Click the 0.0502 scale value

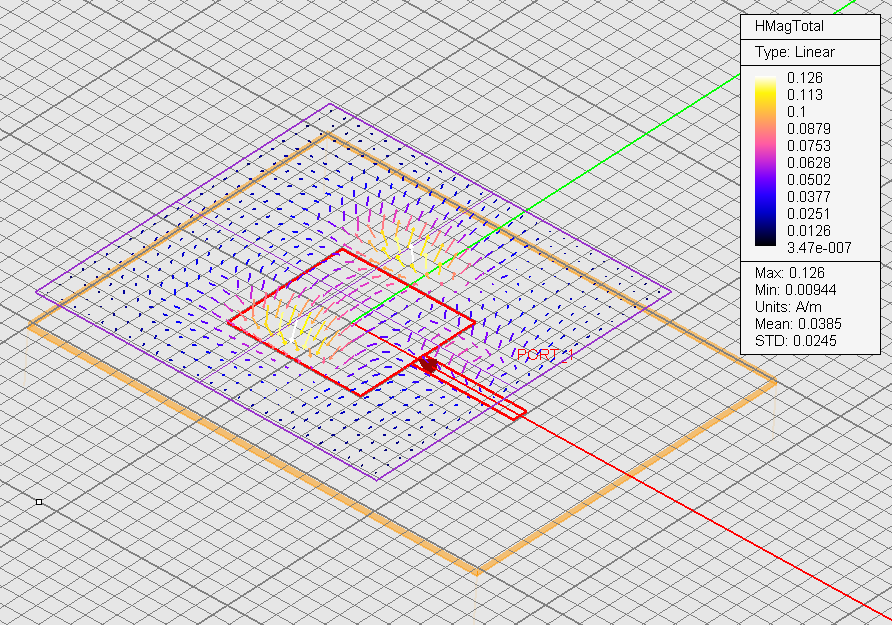point(808,180)
